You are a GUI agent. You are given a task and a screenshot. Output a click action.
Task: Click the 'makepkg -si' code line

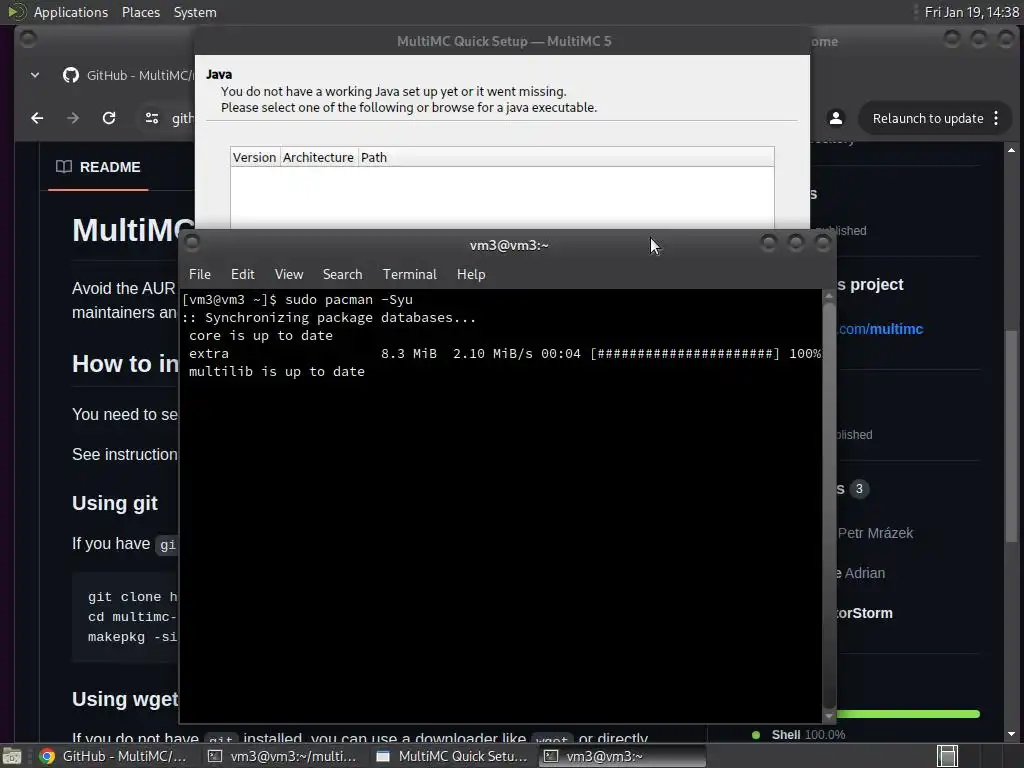point(132,637)
